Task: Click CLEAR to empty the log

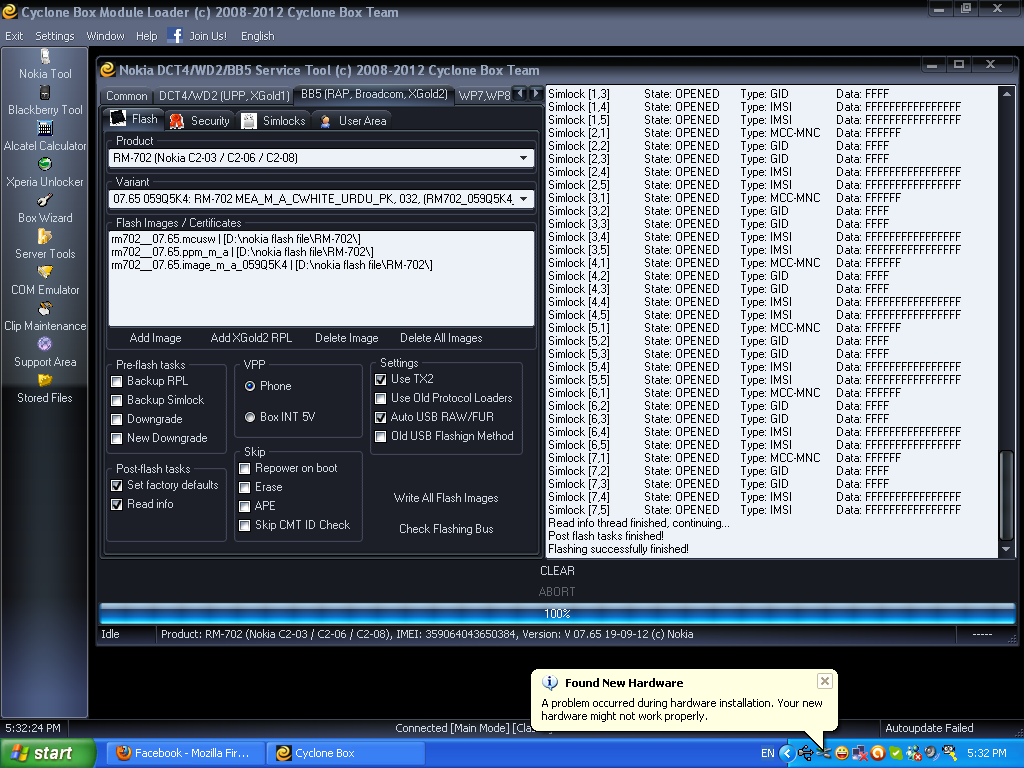Action: [557, 571]
